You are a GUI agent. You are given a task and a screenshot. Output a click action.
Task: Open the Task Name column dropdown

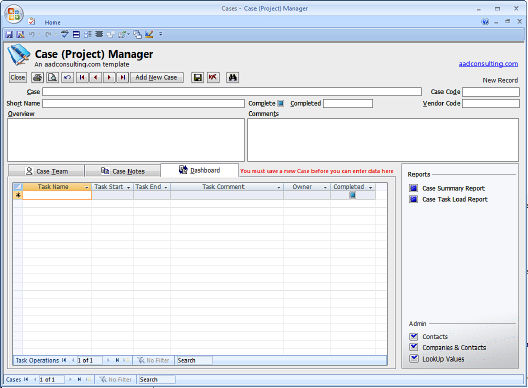pyautogui.click(x=87, y=187)
